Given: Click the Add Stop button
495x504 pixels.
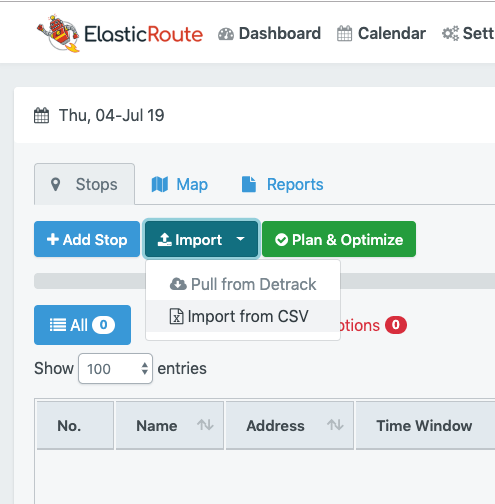Looking at the screenshot, I should pos(87,239).
